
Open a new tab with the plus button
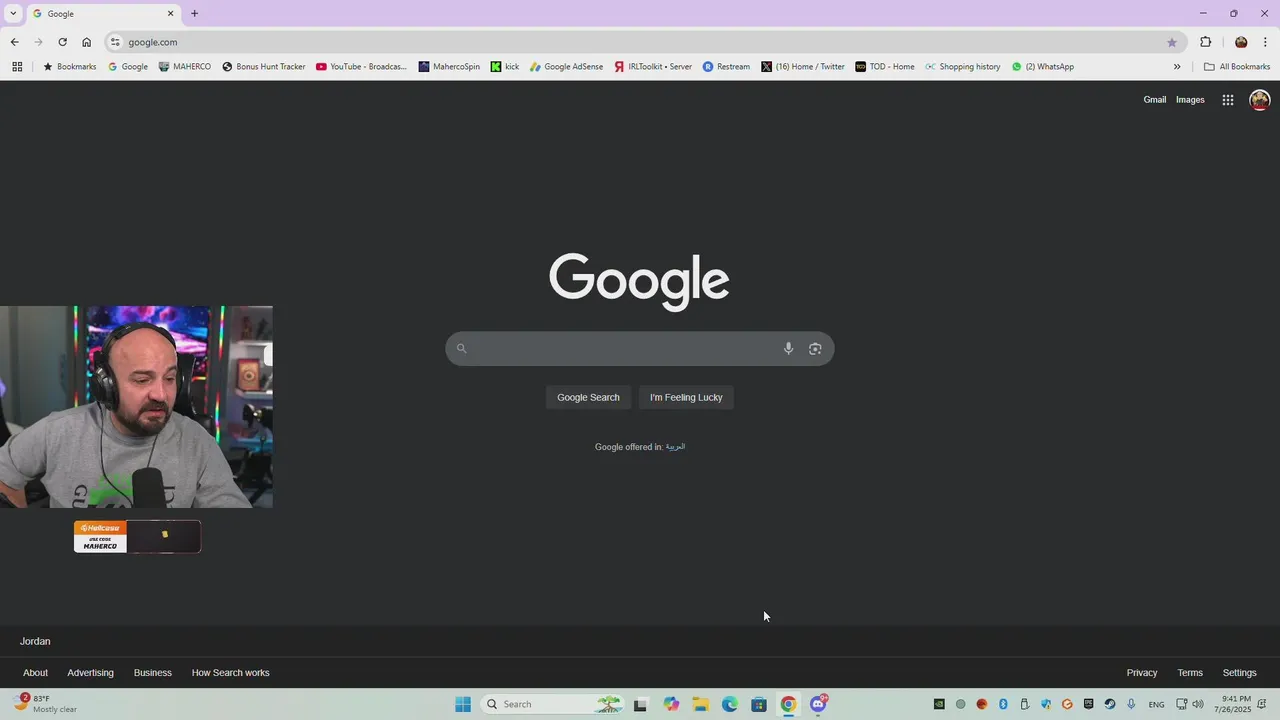(x=194, y=14)
